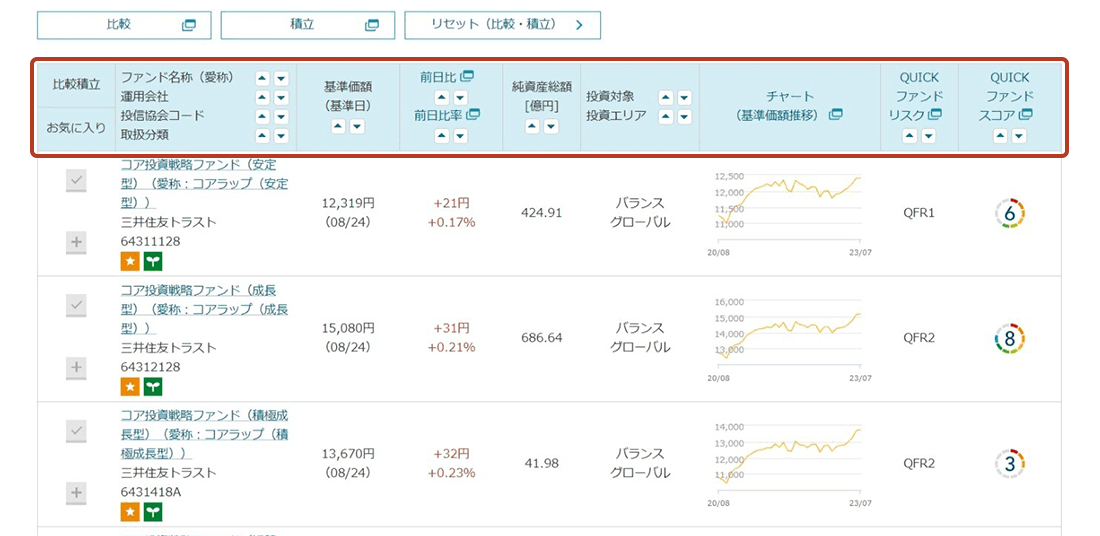Click green sprout icon under code 64312128
This screenshot has width=1100, height=536.
coord(153,387)
